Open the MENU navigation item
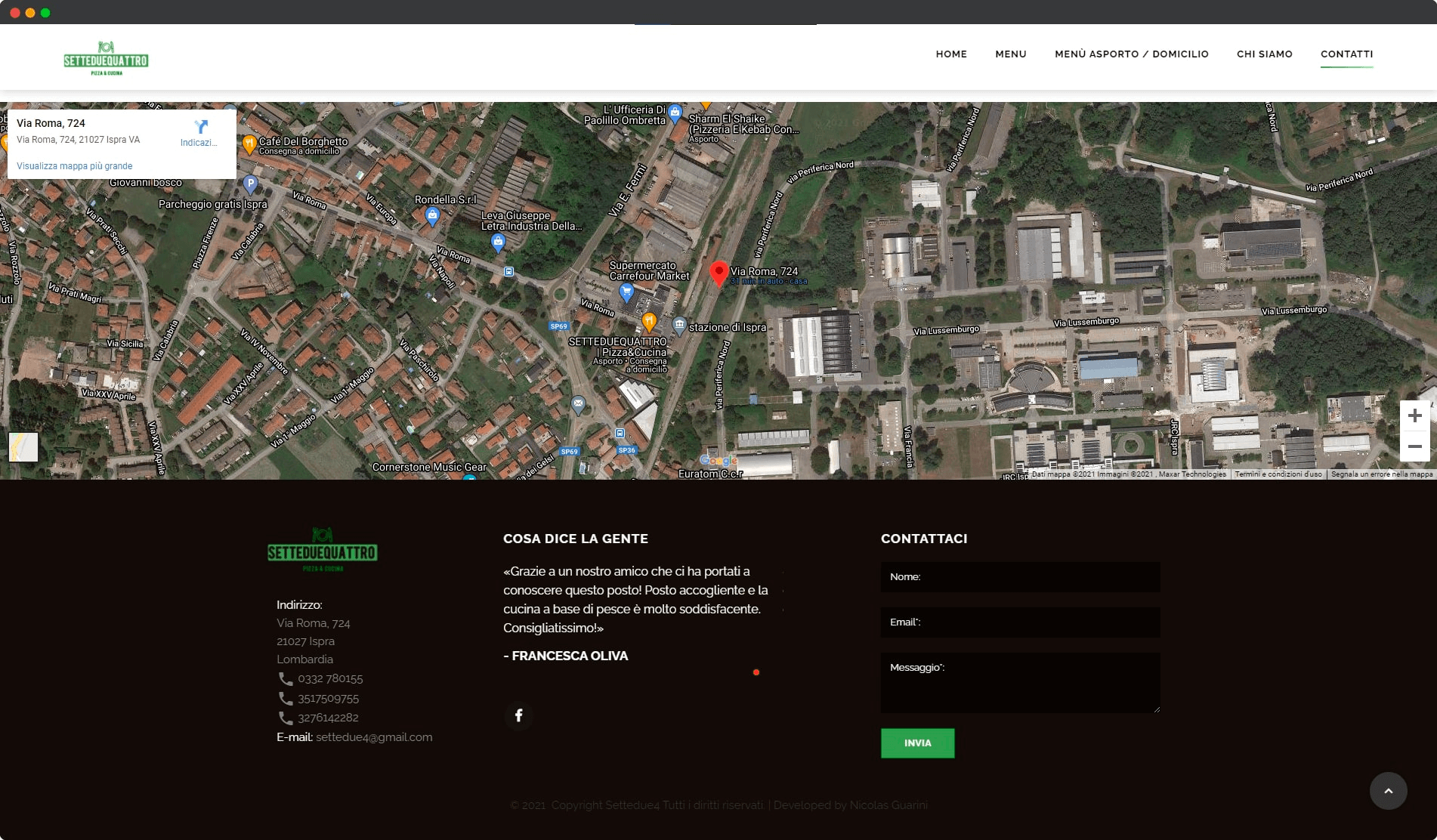Screen dimensions: 1437x840 (1010, 54)
